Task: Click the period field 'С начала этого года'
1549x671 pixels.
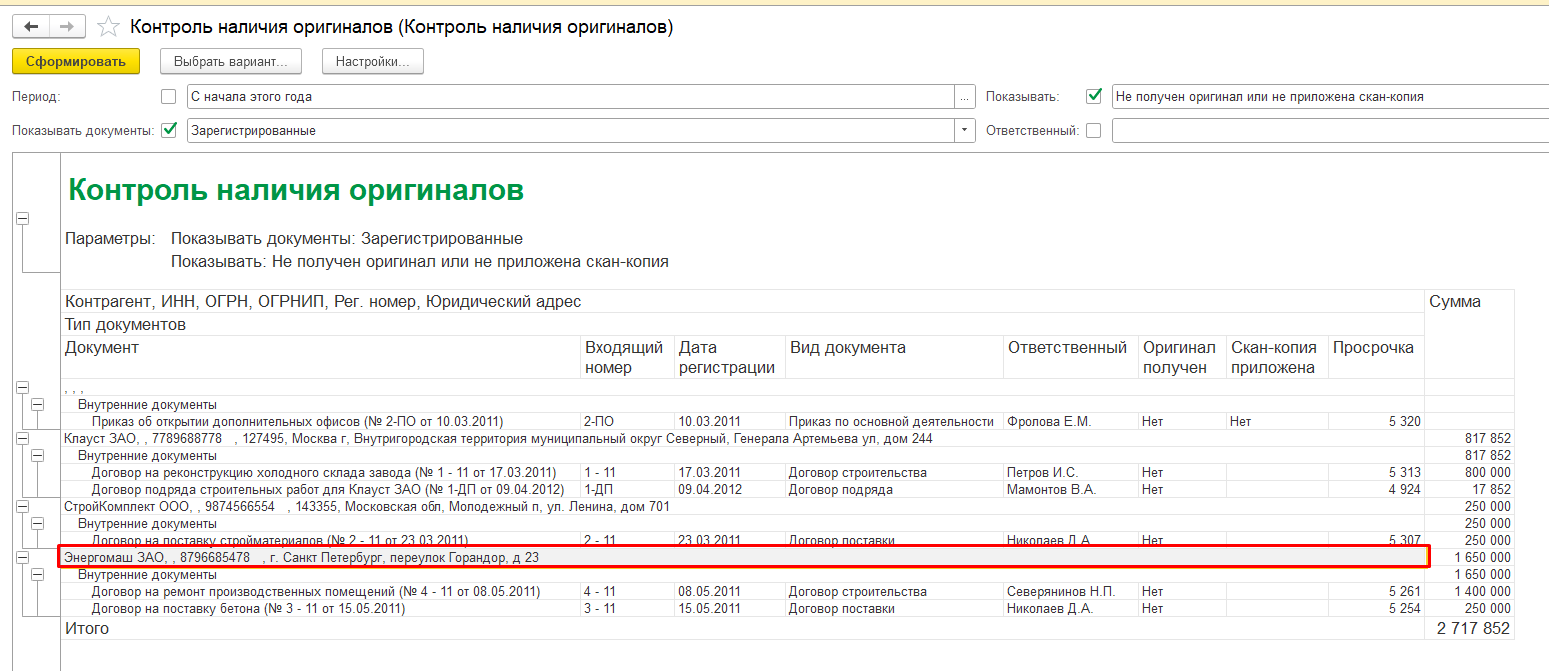Action: [570, 97]
